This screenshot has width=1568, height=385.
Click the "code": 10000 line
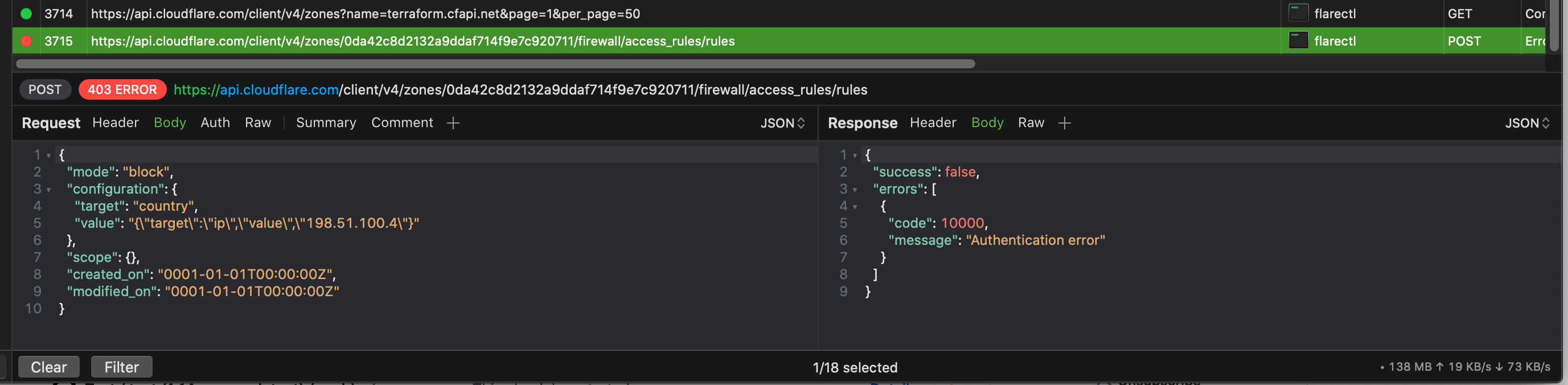[938, 223]
